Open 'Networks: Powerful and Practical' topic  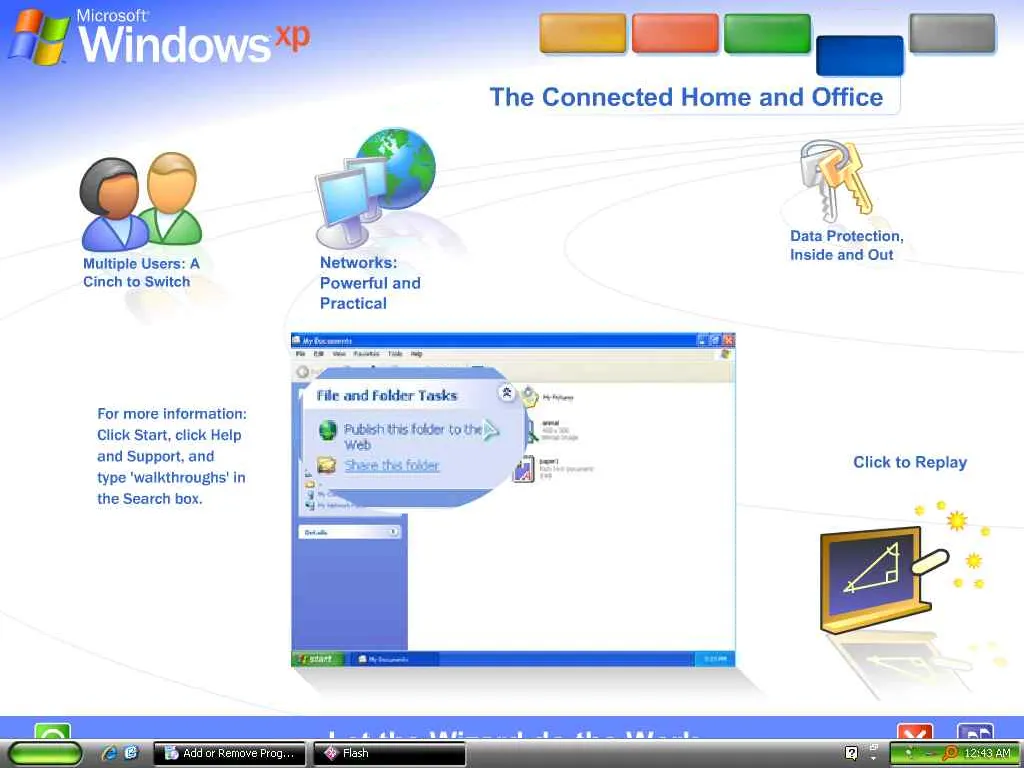pyautogui.click(x=370, y=283)
